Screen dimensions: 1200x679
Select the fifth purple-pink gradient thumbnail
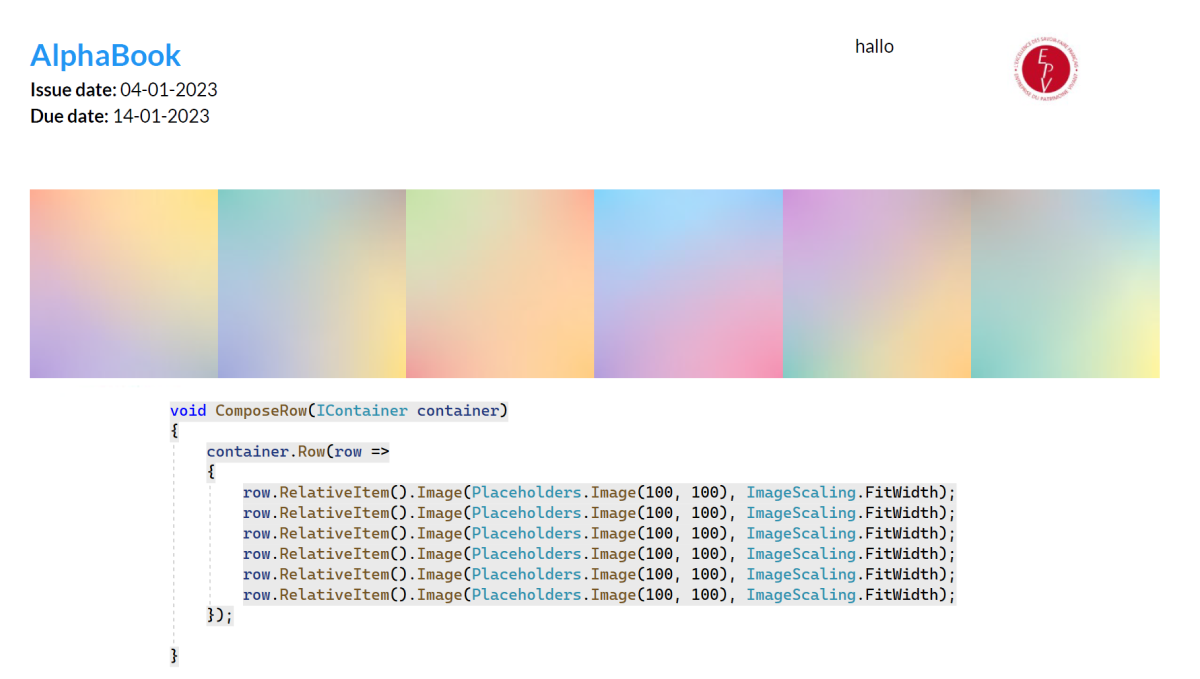(877, 283)
